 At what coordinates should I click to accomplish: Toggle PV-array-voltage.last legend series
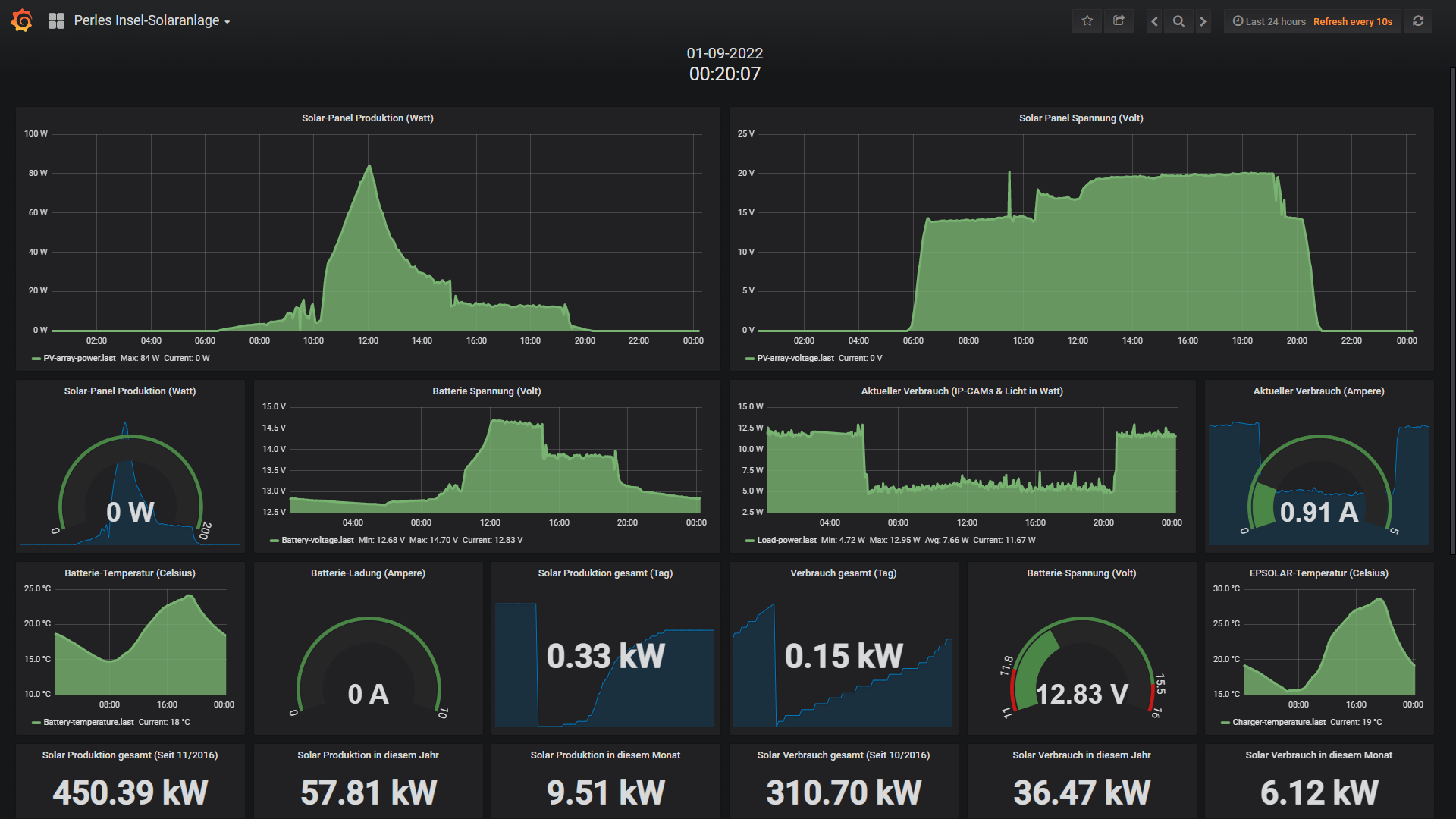(x=794, y=358)
